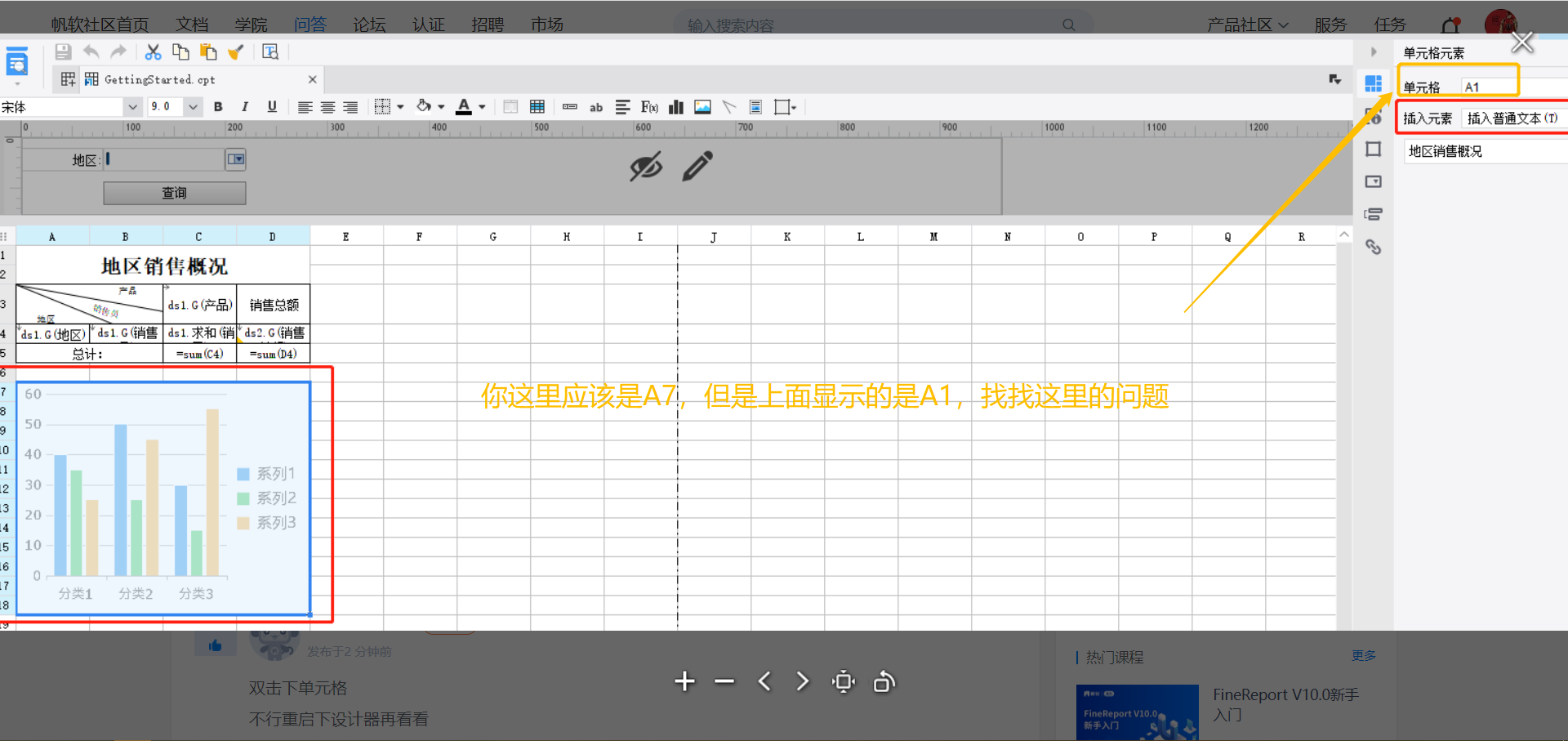
Task: Open tab list arrow near ruler
Action: (x=1334, y=79)
